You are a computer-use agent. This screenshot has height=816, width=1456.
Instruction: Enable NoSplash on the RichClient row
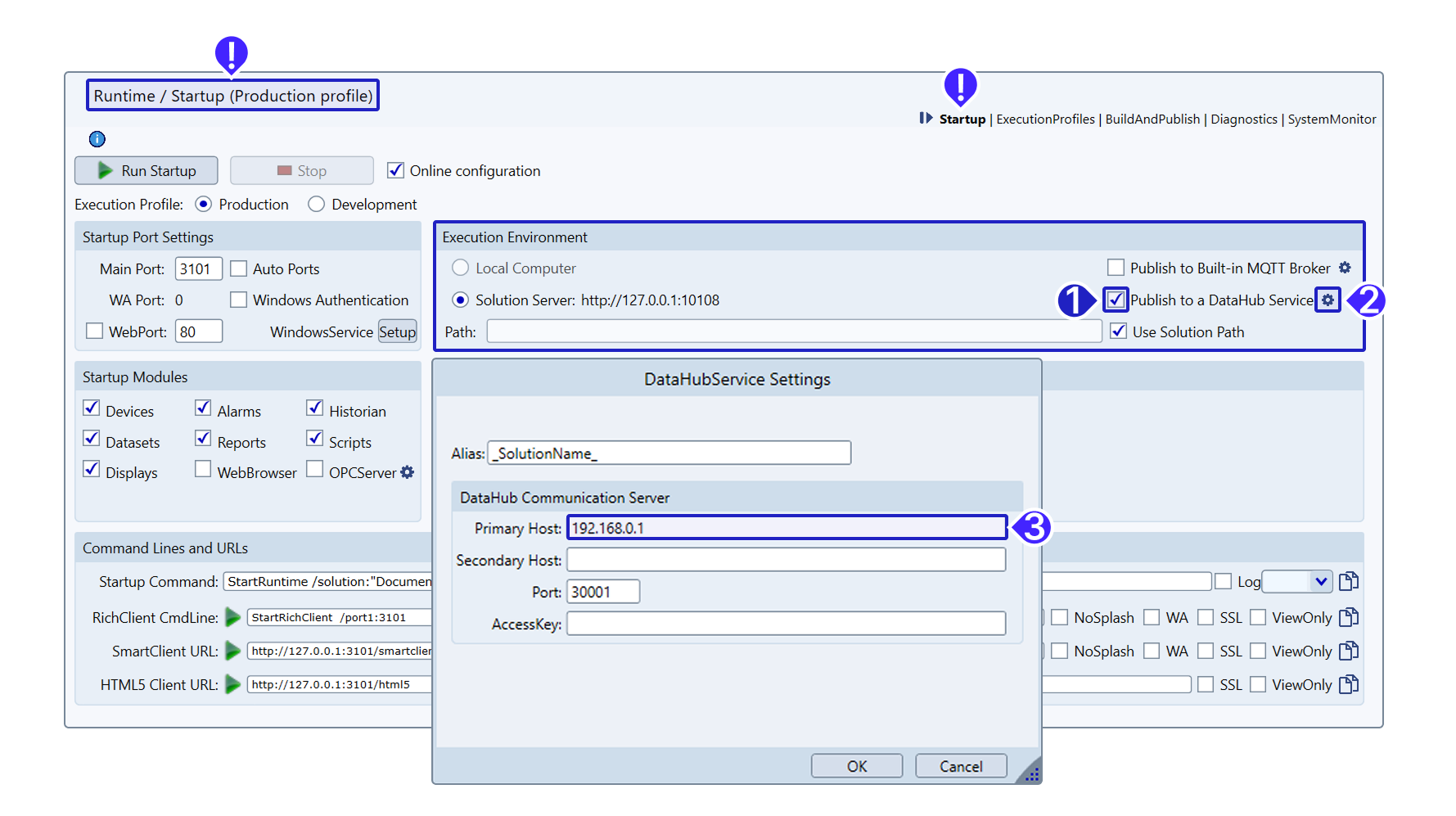coord(1060,617)
